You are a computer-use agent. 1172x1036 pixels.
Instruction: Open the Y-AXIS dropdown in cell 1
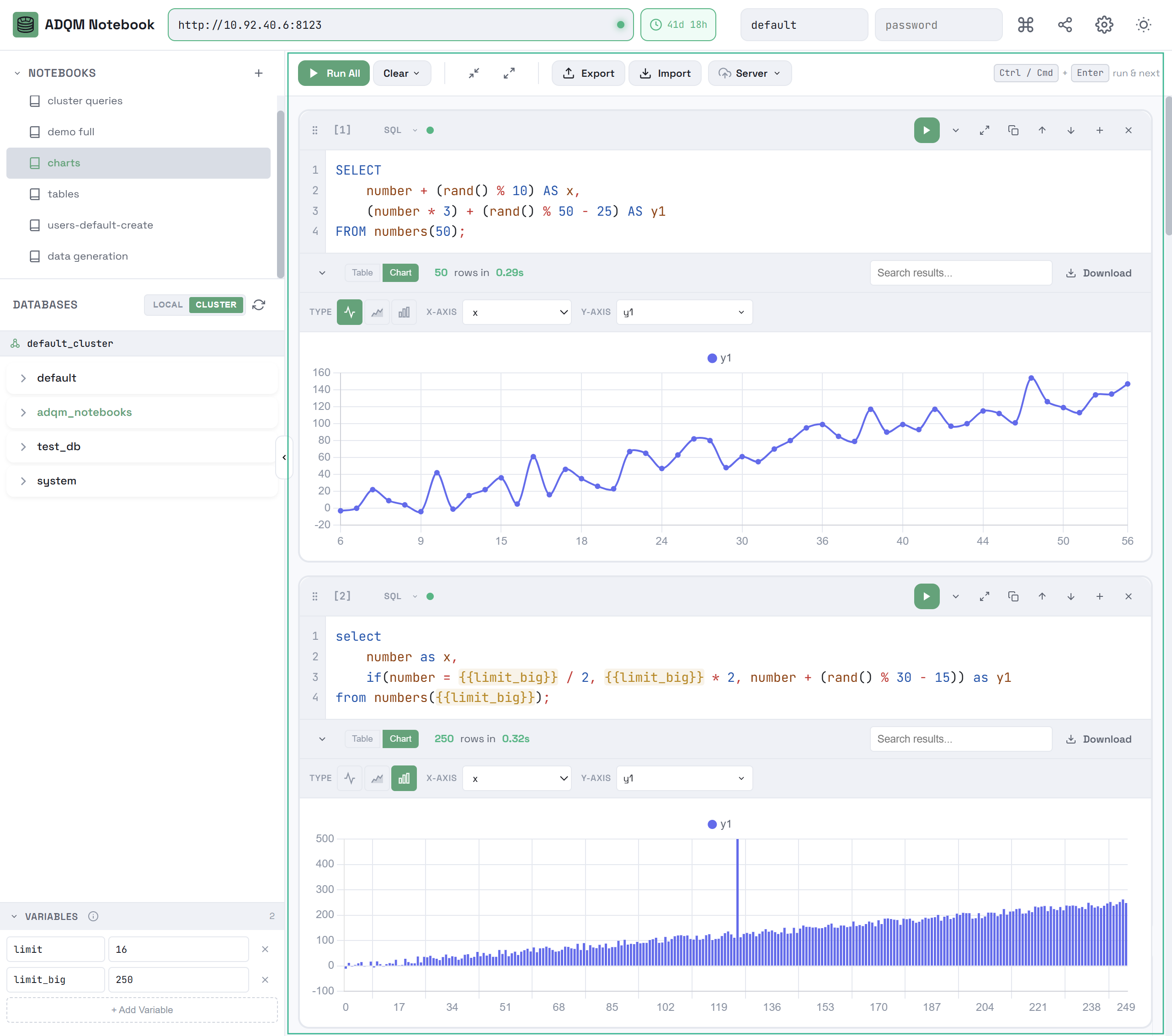point(683,312)
